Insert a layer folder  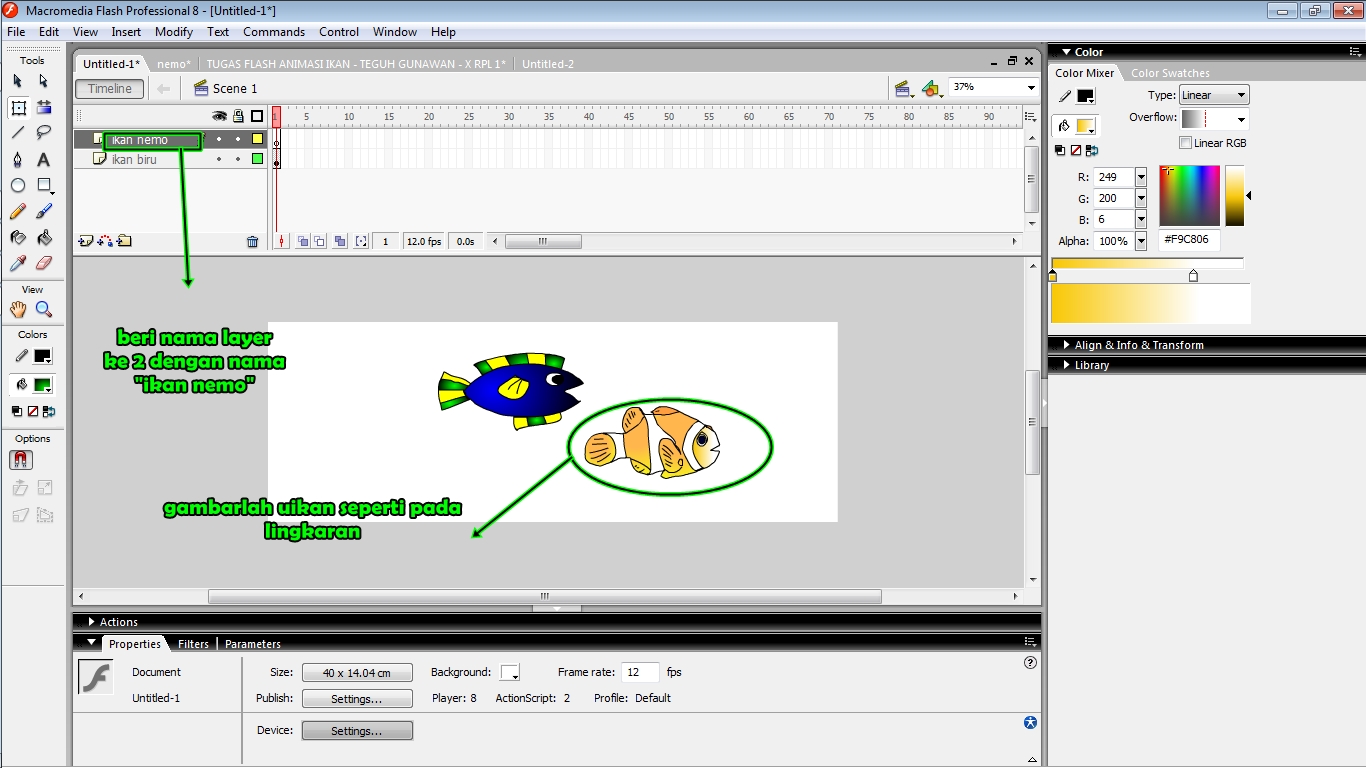[124, 241]
